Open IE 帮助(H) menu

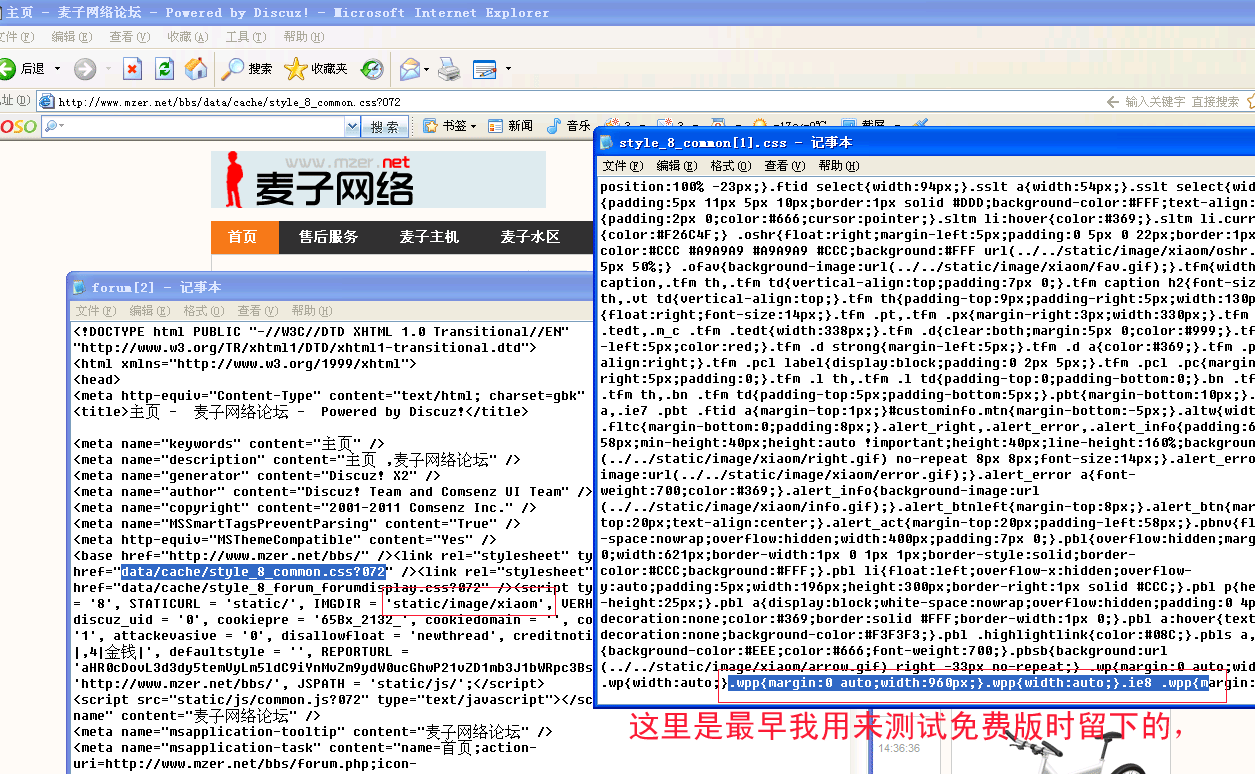click(x=304, y=37)
